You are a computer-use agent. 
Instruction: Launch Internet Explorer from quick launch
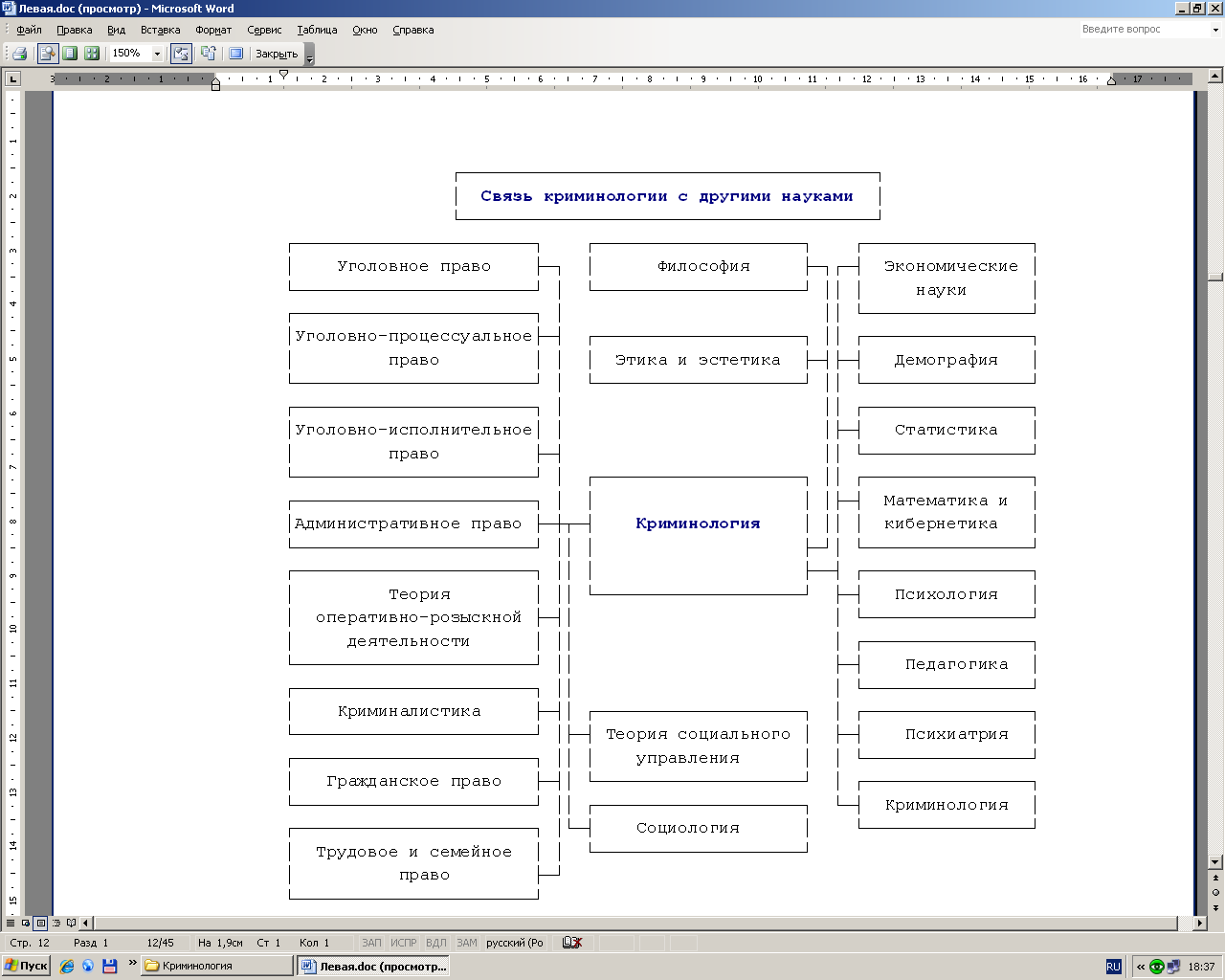(67, 967)
